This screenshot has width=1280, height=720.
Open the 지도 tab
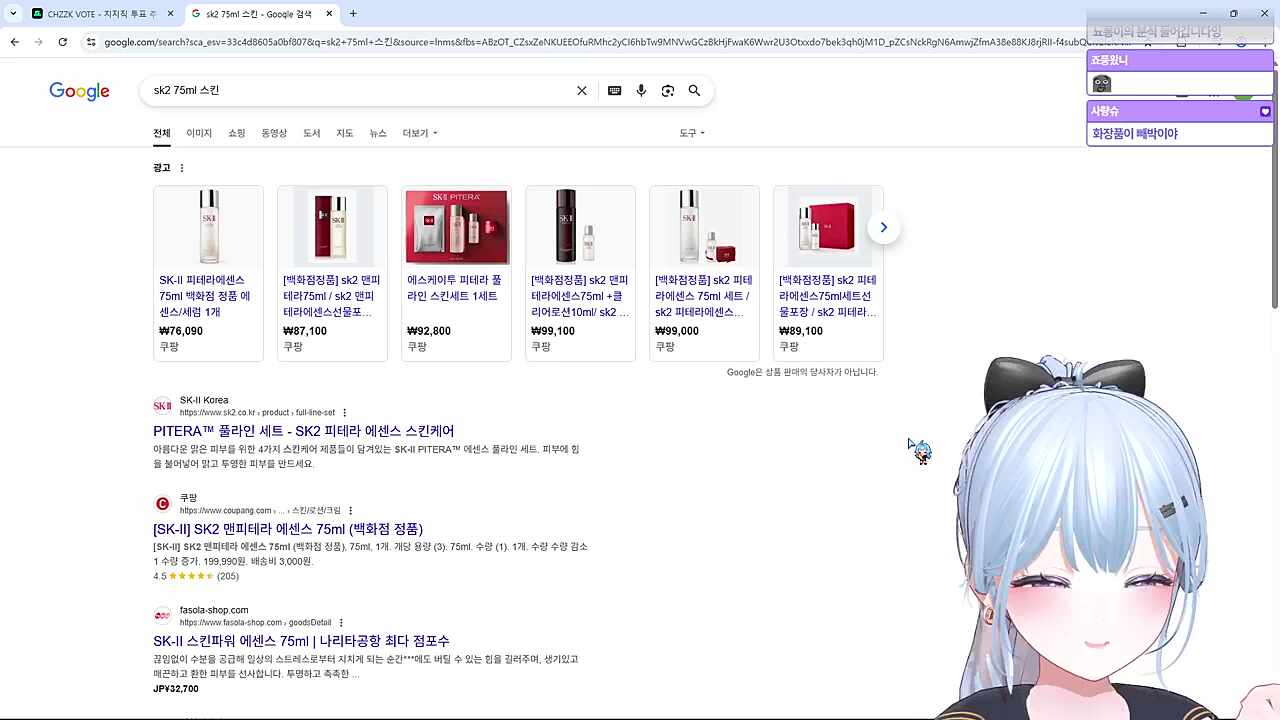click(x=345, y=133)
